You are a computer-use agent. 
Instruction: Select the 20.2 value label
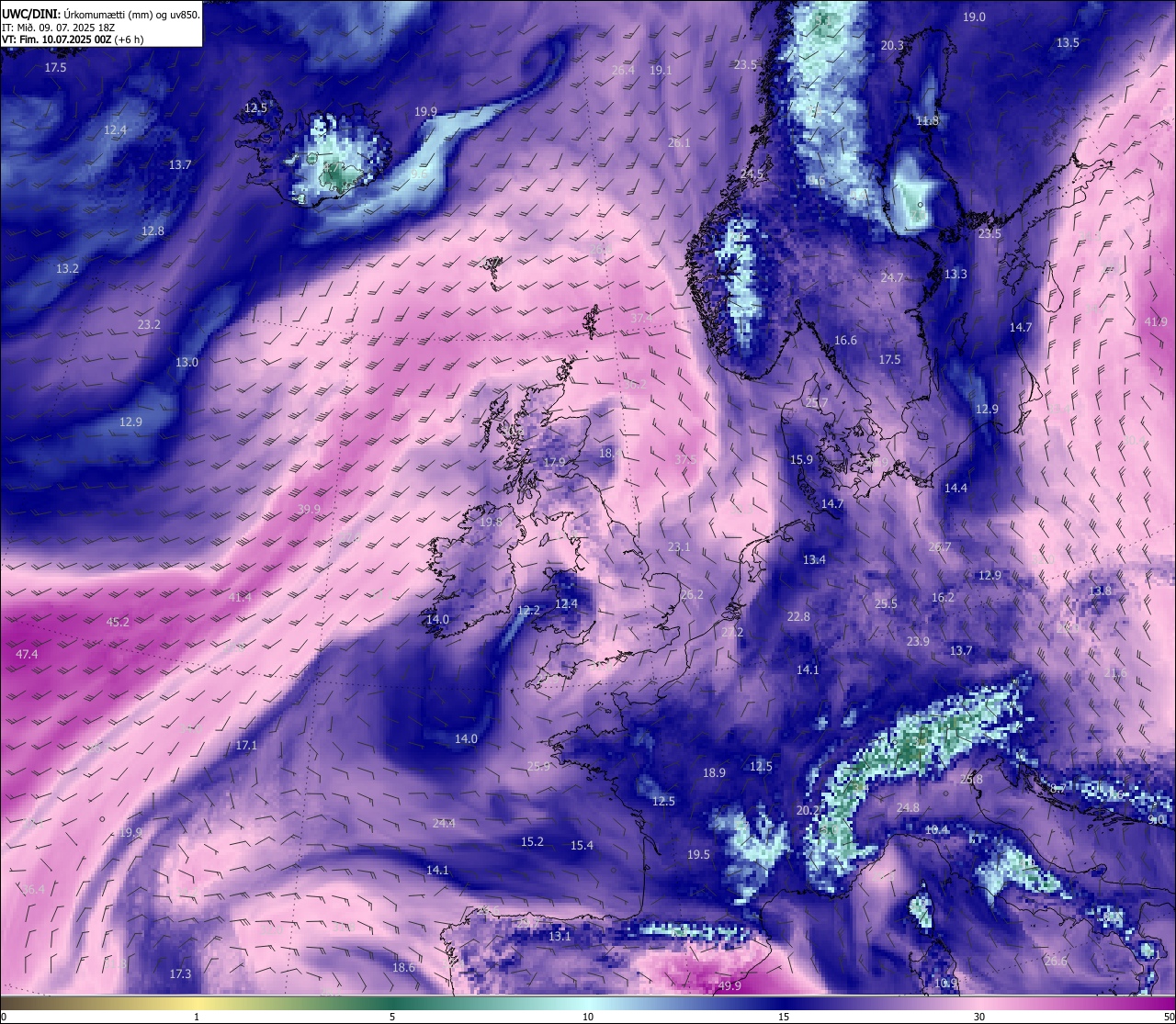(x=808, y=810)
